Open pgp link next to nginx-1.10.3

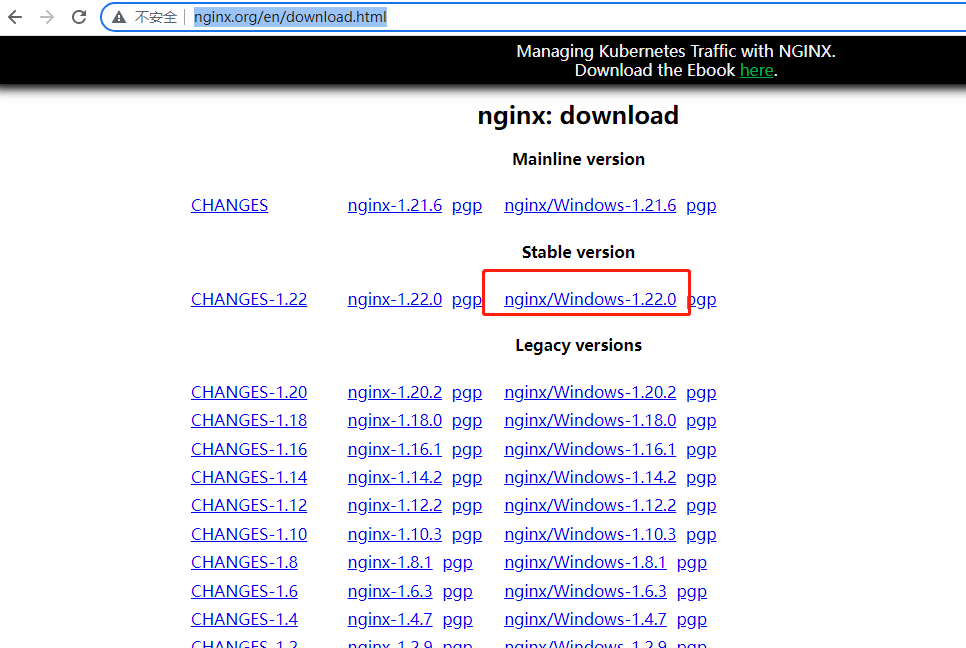[467, 535]
